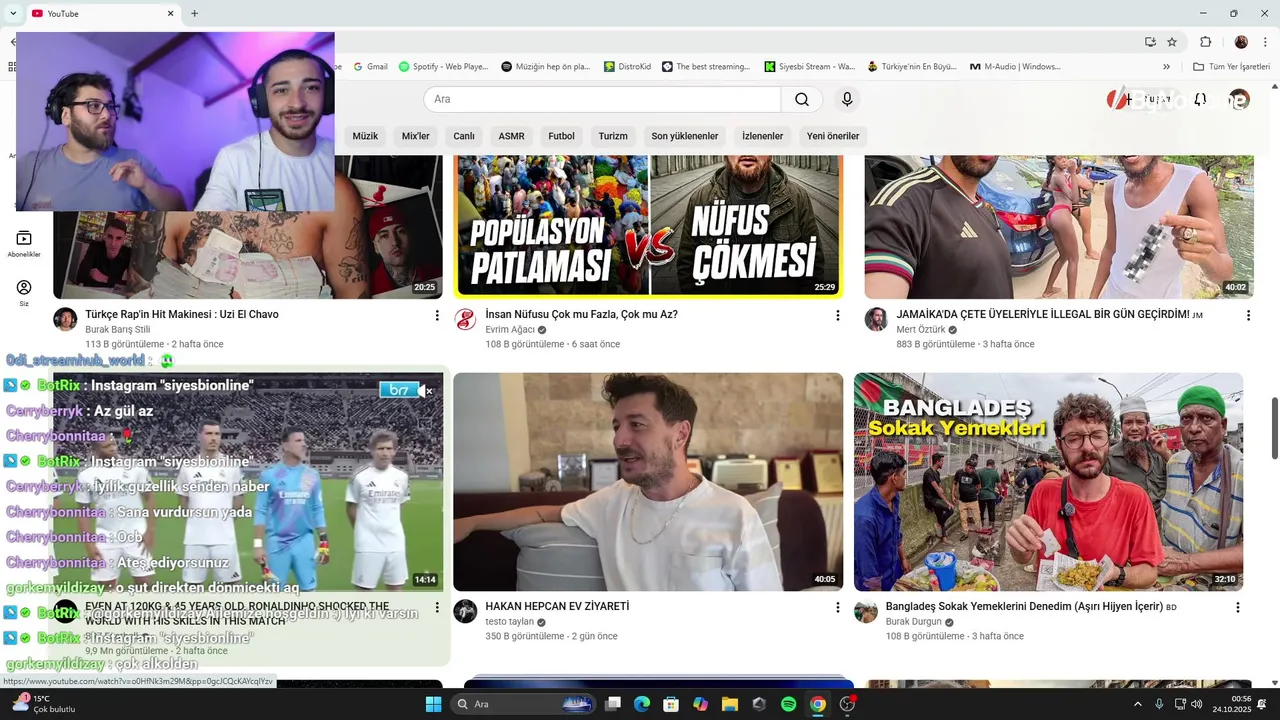
Task: Open File Explorer from the taskbar
Action: coord(729,704)
